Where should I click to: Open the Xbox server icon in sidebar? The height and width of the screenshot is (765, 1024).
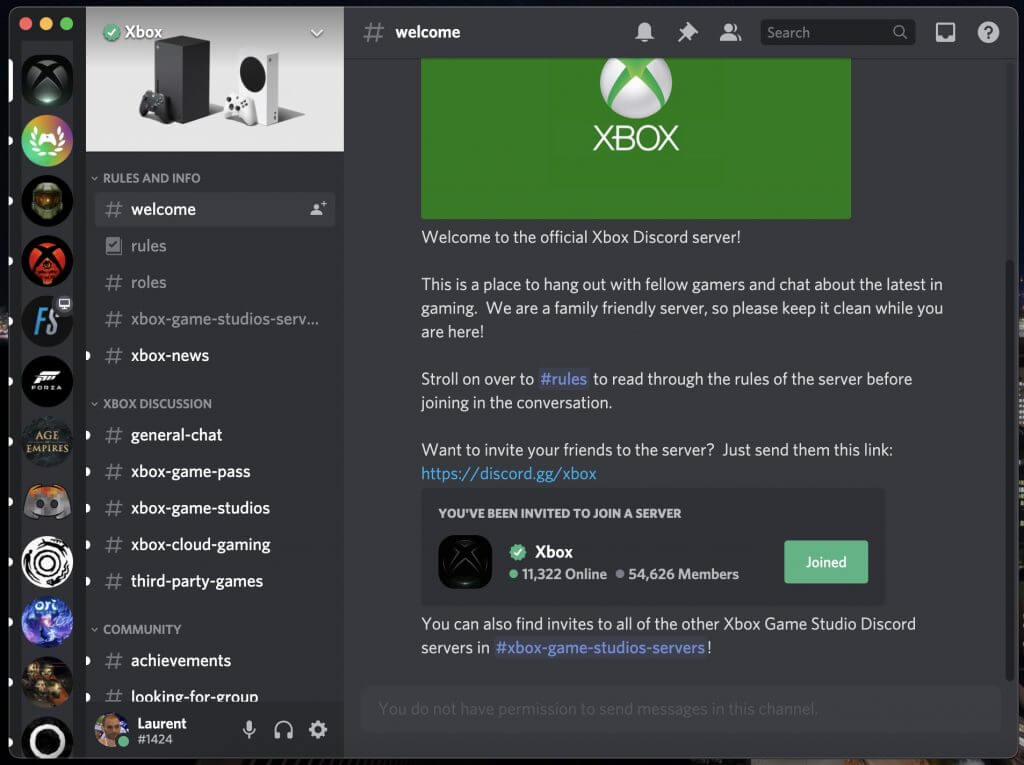[x=47, y=80]
